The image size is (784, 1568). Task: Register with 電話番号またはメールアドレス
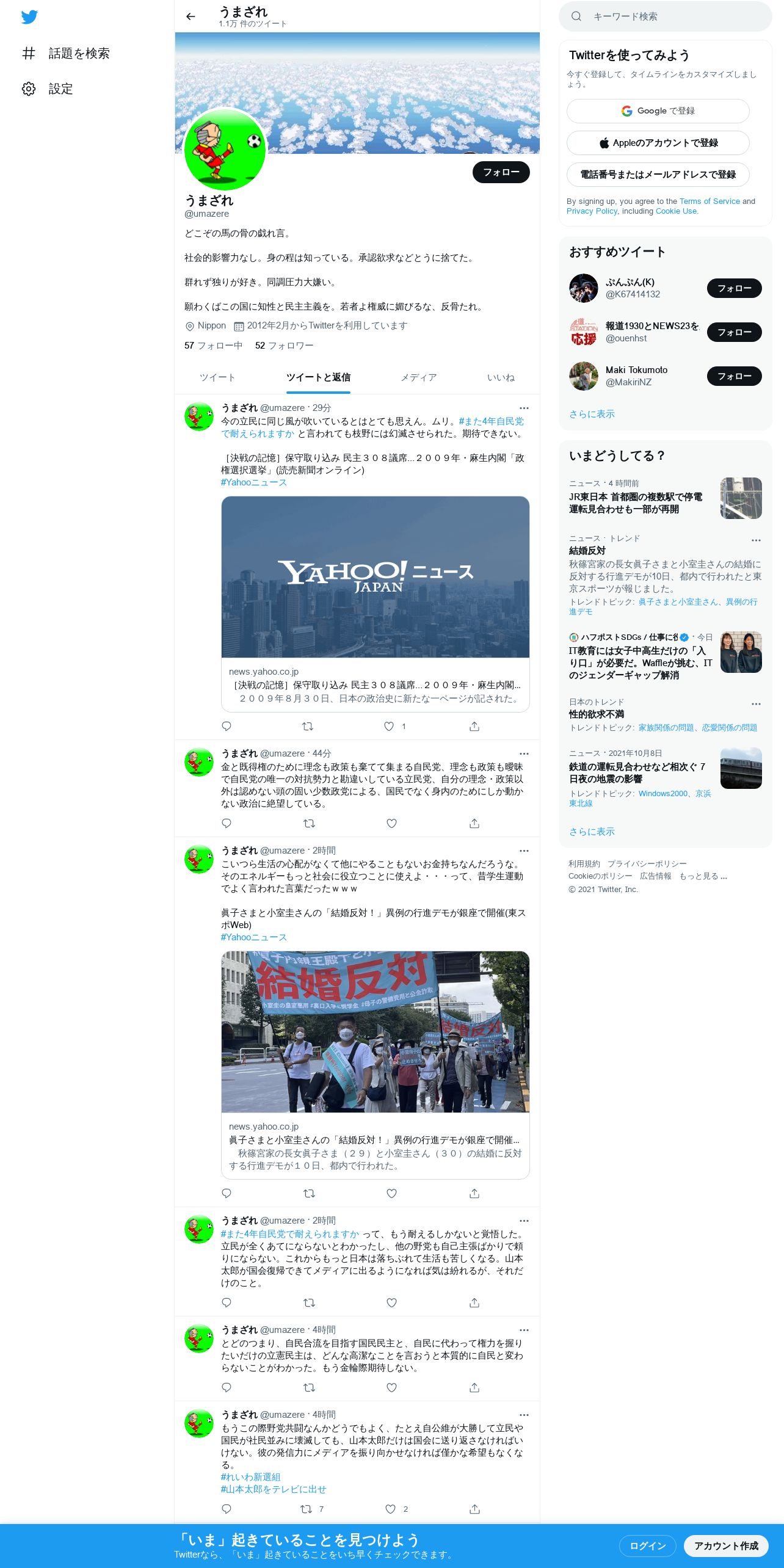658,175
